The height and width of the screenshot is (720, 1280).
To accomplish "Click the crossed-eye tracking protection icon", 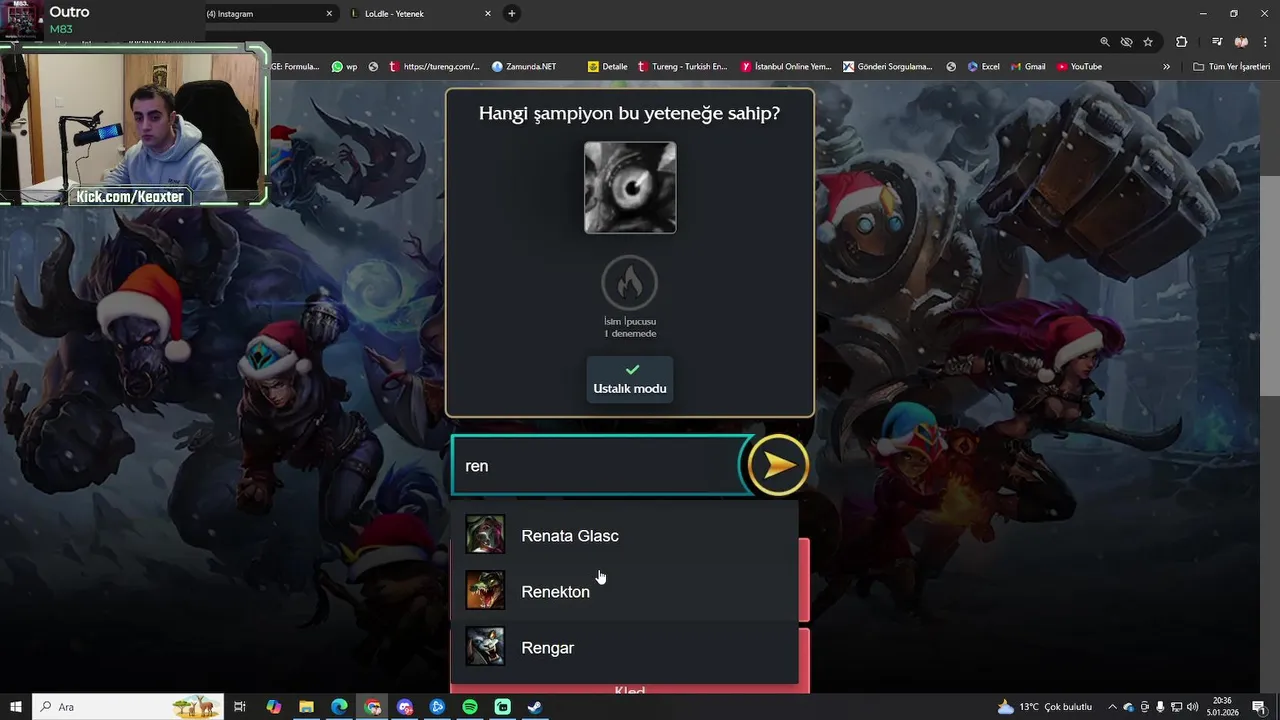I will pyautogui.click(x=1126, y=42).
